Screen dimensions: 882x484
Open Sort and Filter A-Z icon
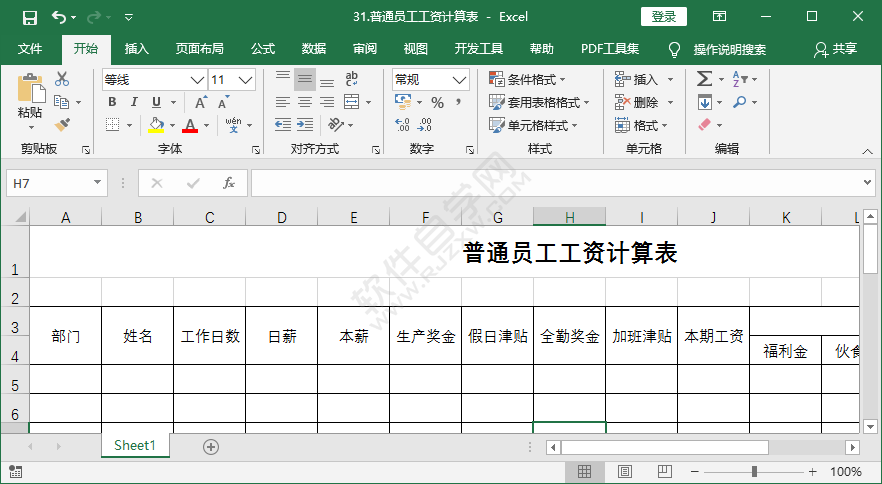[x=740, y=79]
